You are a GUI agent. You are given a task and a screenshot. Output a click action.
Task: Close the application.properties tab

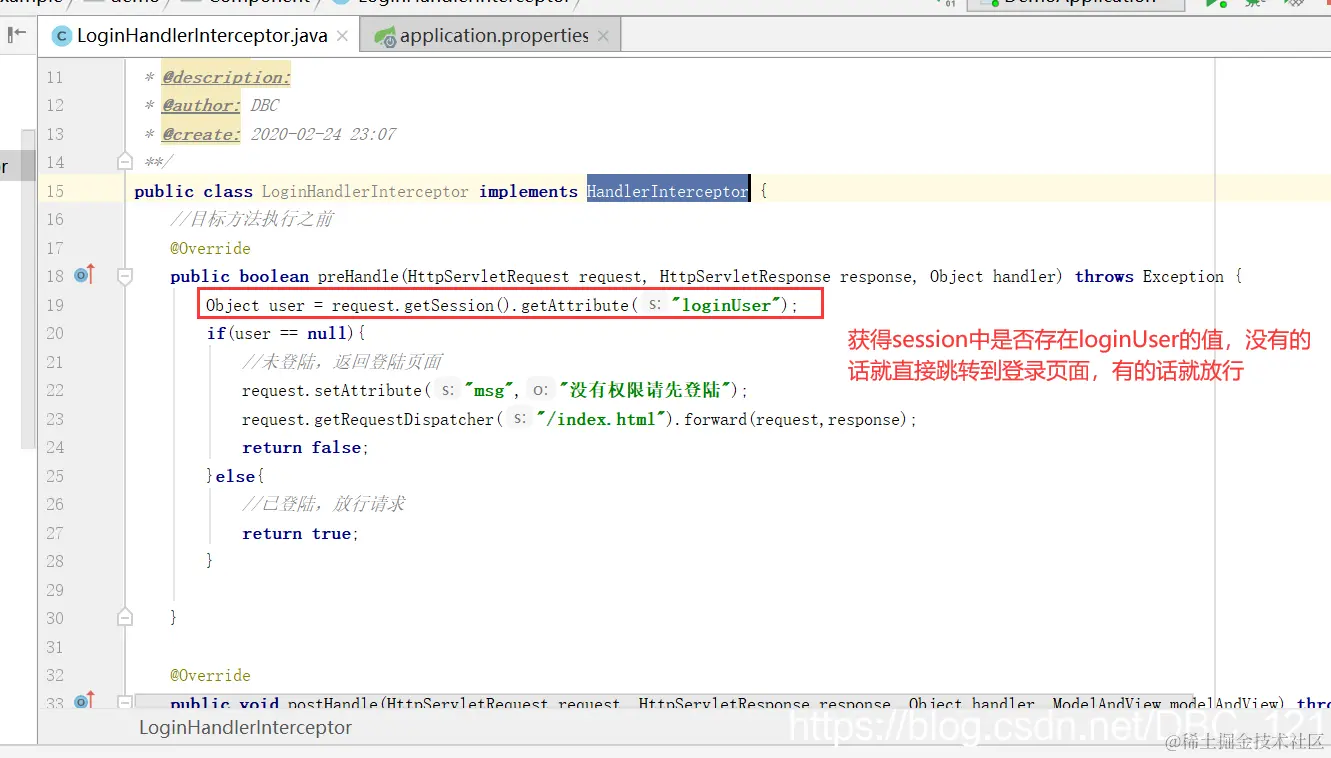pos(603,36)
